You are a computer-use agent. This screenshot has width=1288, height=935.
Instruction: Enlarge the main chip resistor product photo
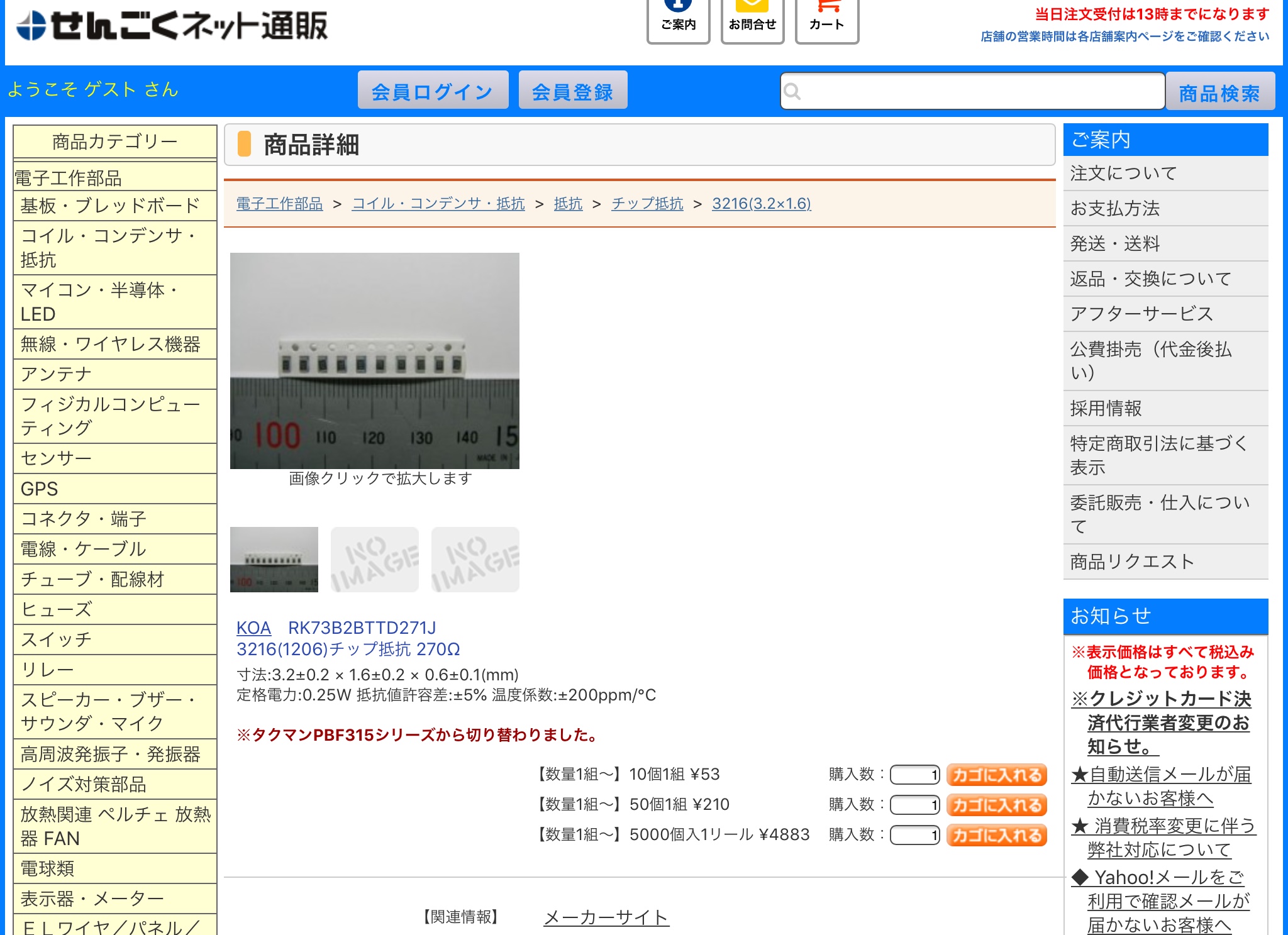click(375, 361)
